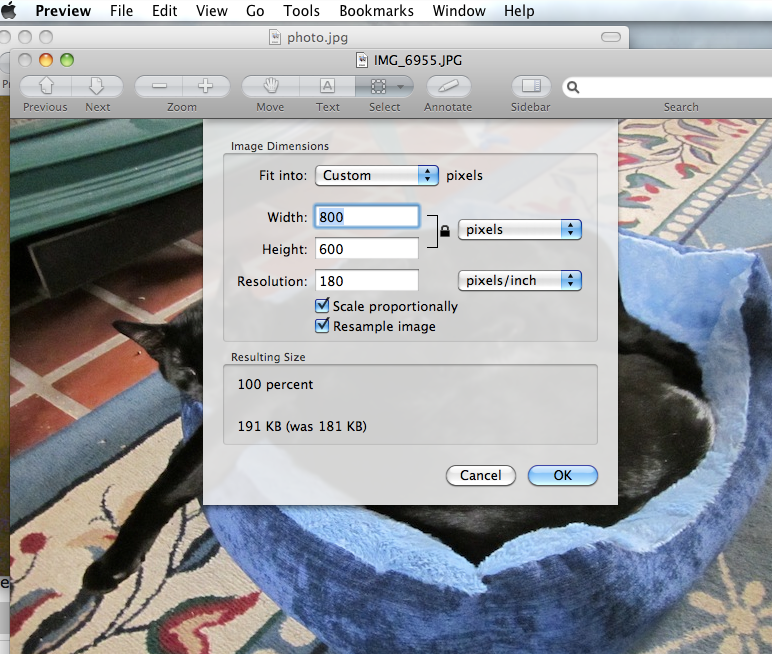Viewport: 772px width, 654px height.
Task: Open the Select tool dropdown arrow
Action: tap(401, 87)
